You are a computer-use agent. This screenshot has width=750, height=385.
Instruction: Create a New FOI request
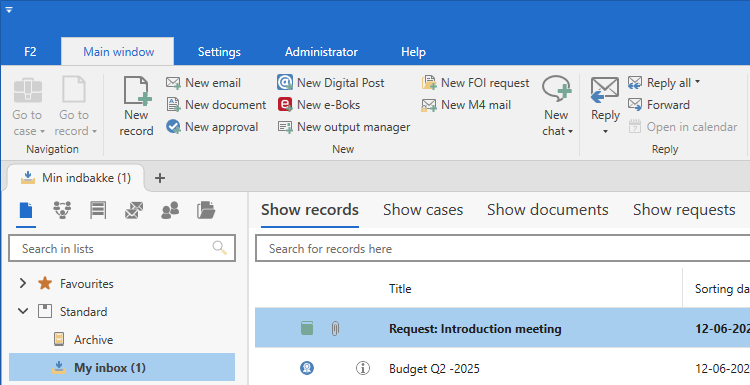click(x=475, y=83)
